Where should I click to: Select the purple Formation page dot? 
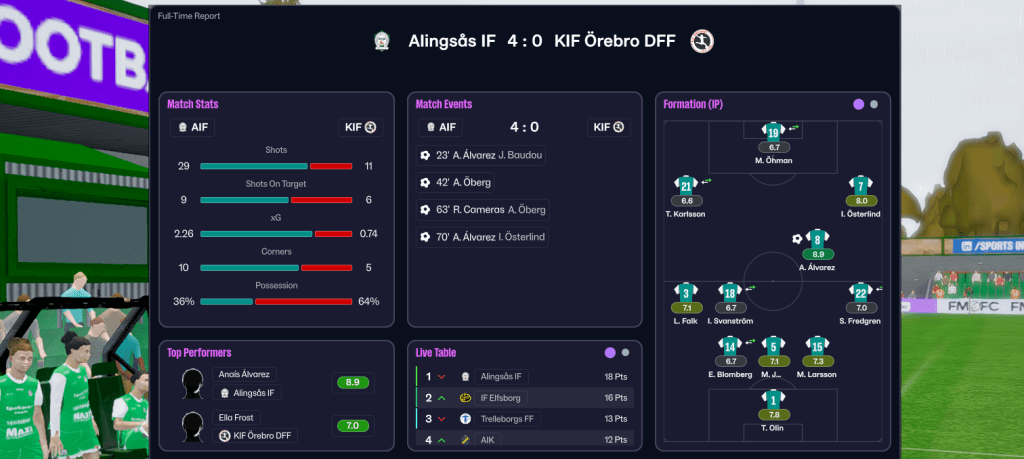click(x=858, y=104)
